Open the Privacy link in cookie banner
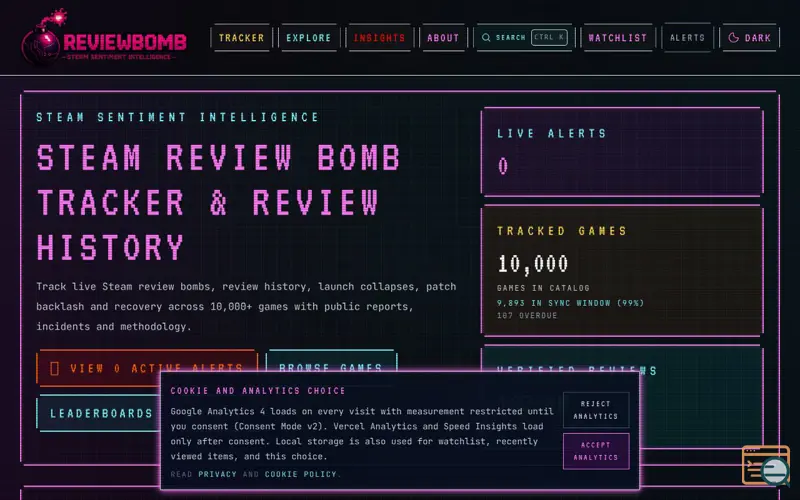Viewport: 800px width, 500px height. click(x=217, y=474)
